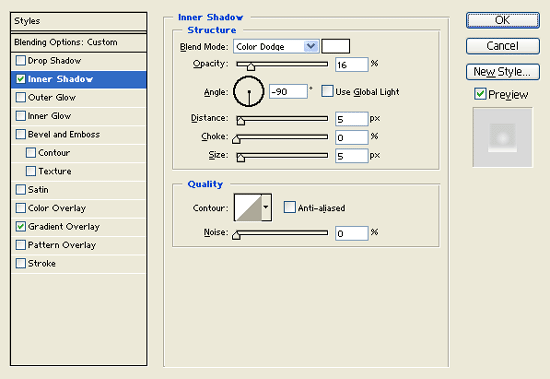Open the Drop Shadow settings label
This screenshot has width=550, height=379.
pos(54,61)
